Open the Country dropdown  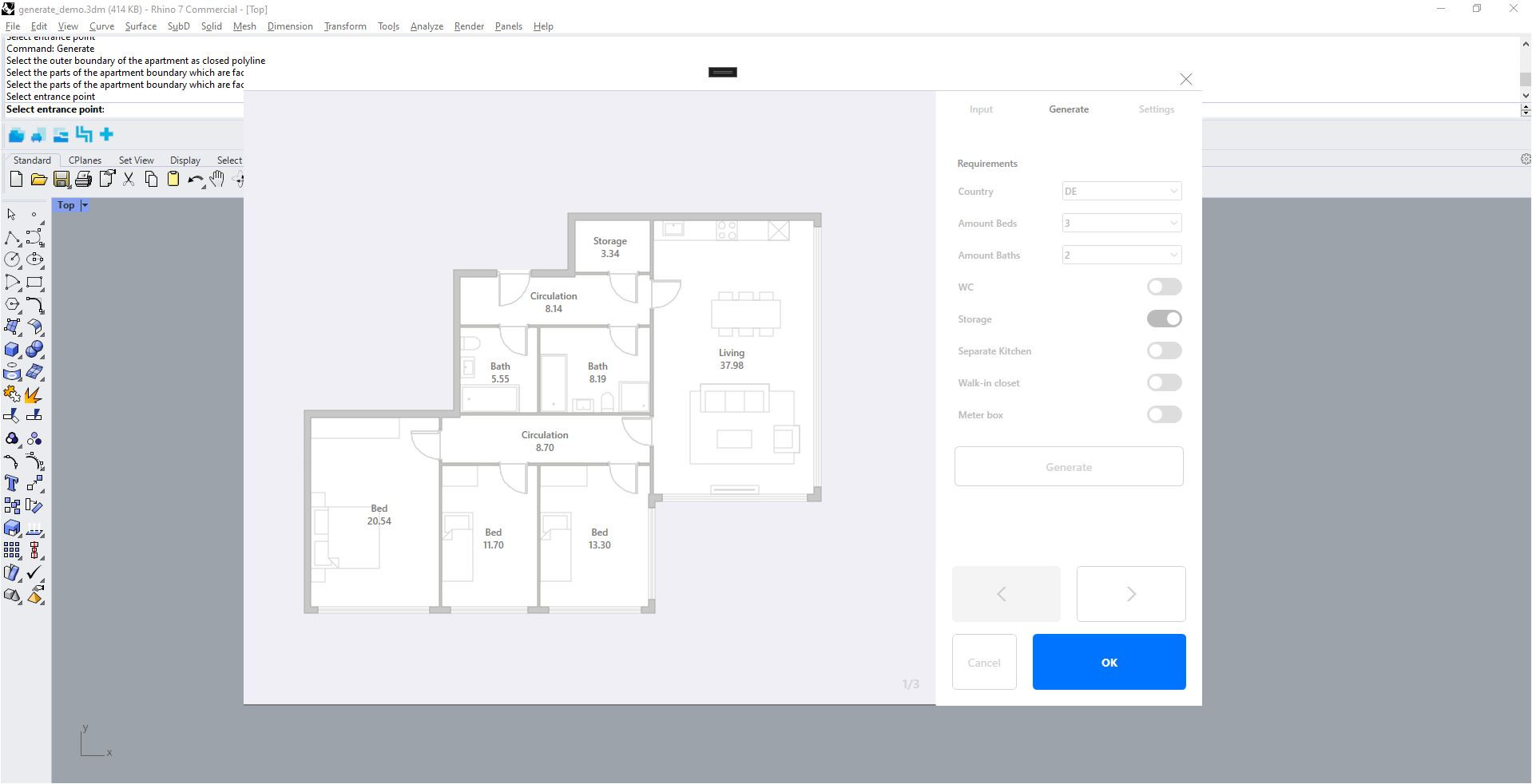click(x=1121, y=192)
